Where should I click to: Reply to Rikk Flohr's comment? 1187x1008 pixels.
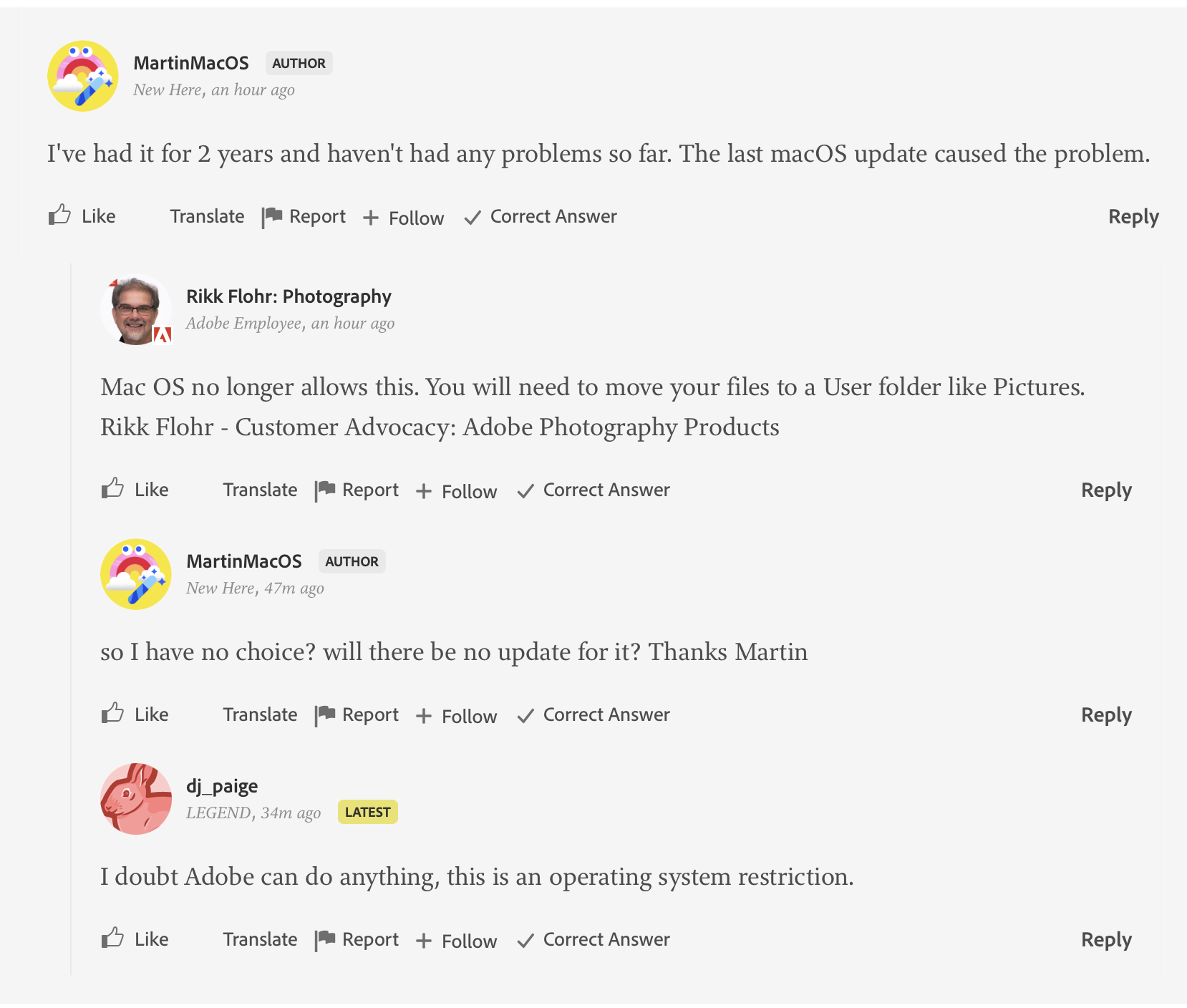point(1105,490)
